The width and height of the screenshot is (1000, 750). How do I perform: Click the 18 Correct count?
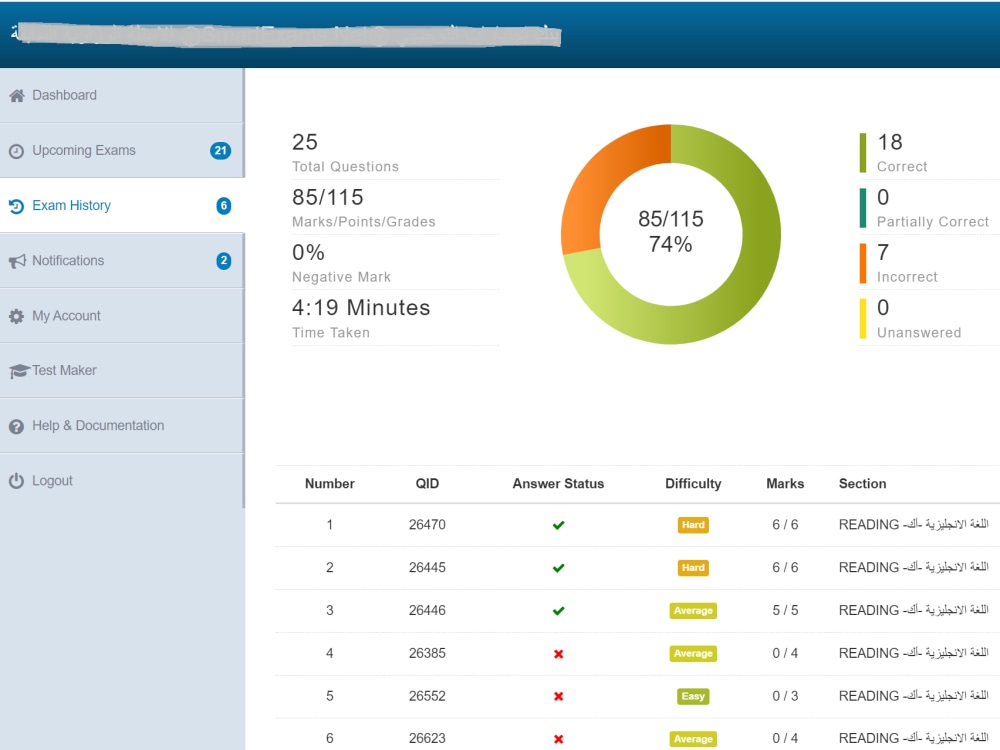(x=890, y=142)
